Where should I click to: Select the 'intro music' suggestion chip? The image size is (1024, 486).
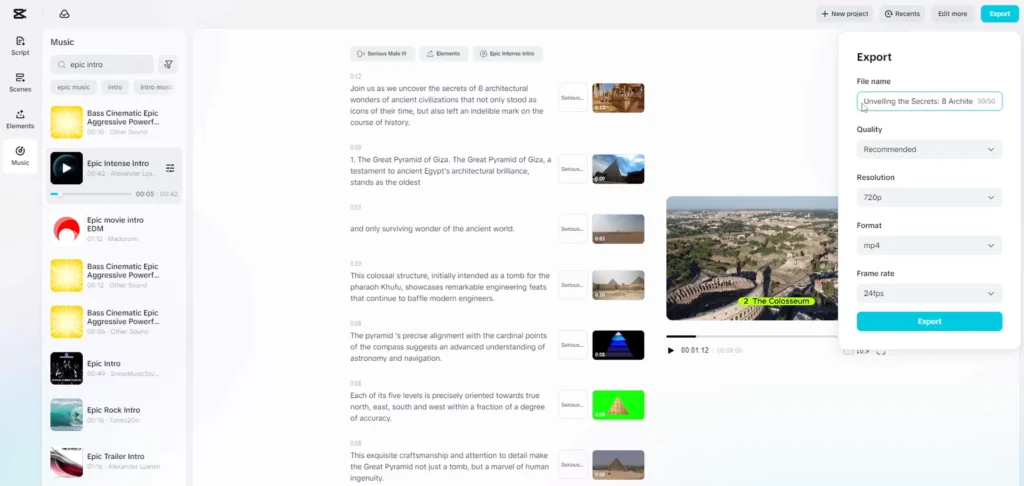coord(155,87)
